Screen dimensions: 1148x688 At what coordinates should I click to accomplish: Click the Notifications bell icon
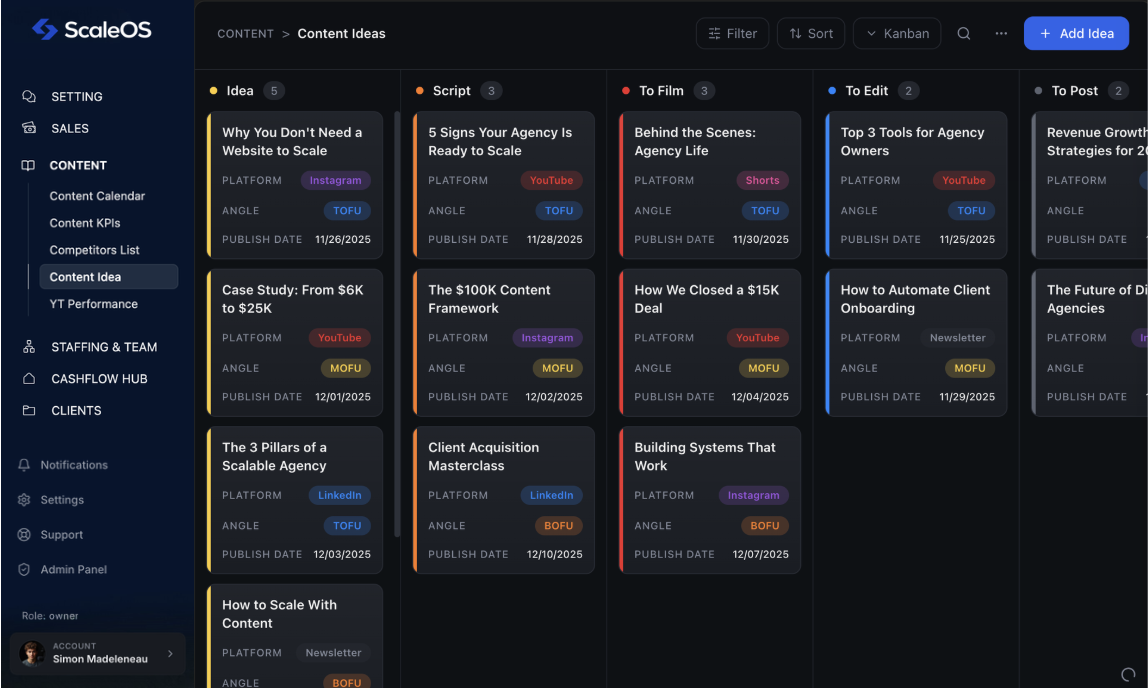point(24,465)
